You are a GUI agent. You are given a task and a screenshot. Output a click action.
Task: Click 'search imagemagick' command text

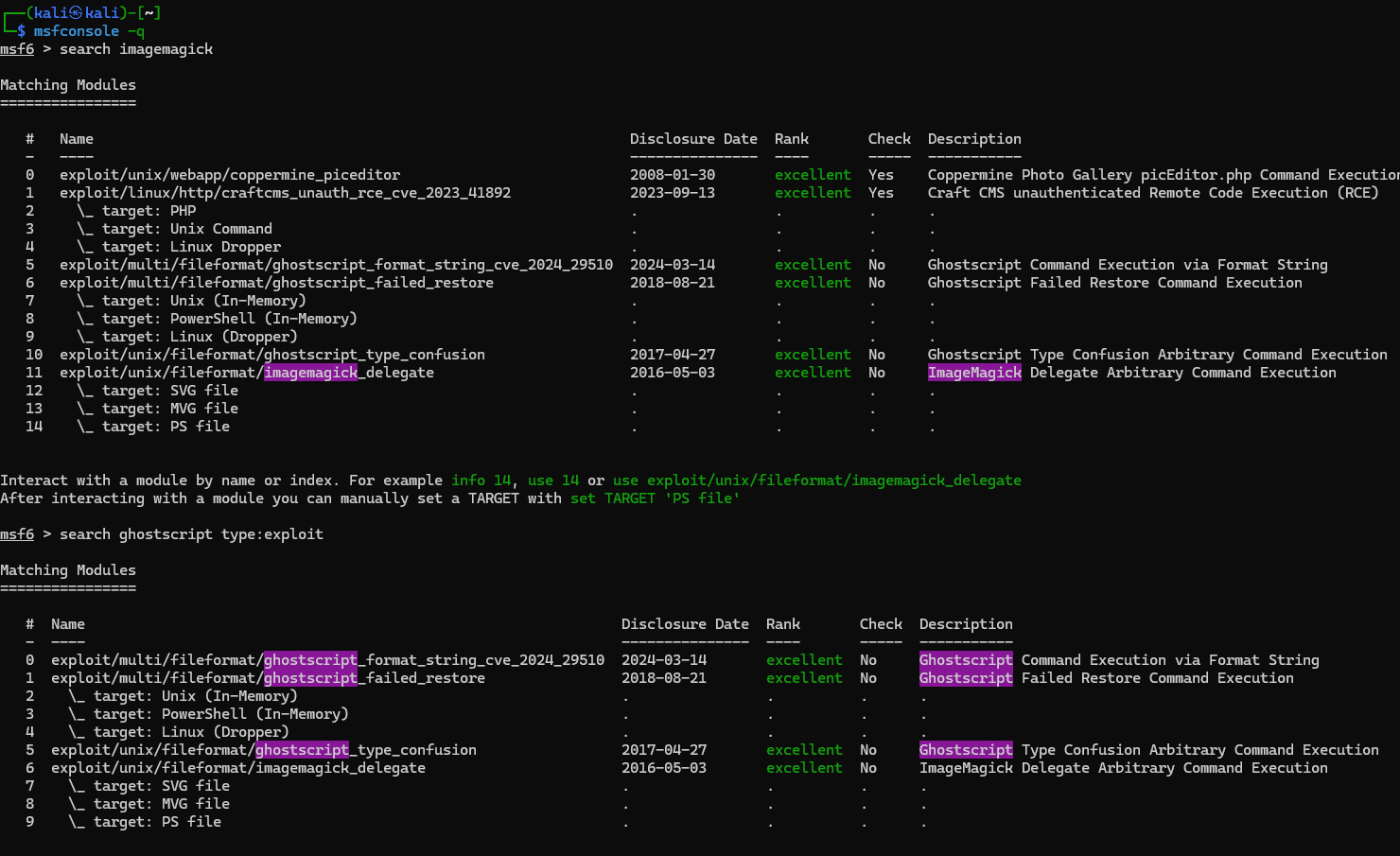(136, 49)
